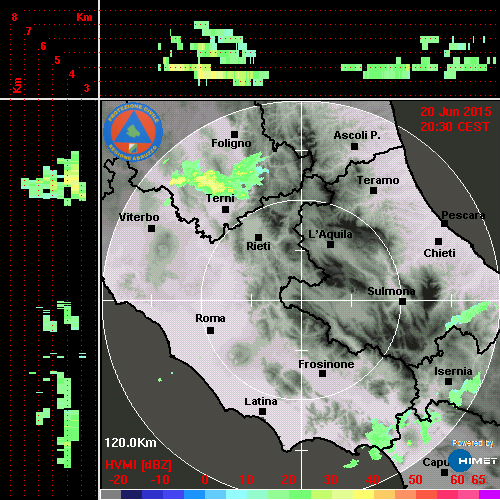Click the Protezione Civile Abruzzo logo
This screenshot has height=500, width=500.
pyautogui.click(x=133, y=132)
